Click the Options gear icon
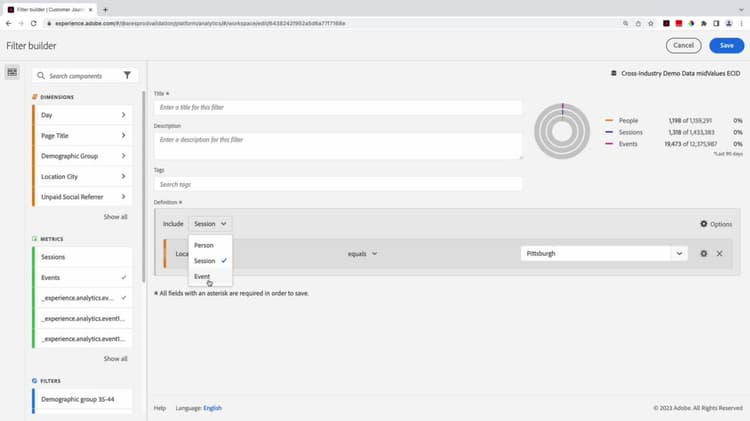Screen dimensions: 750x421 pos(704,224)
